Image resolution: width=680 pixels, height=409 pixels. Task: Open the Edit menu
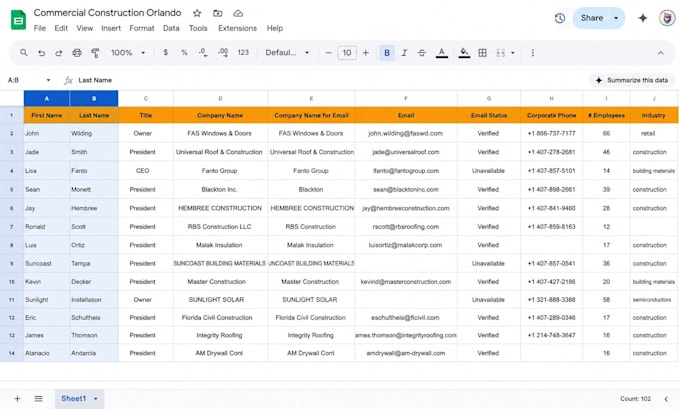click(61, 28)
